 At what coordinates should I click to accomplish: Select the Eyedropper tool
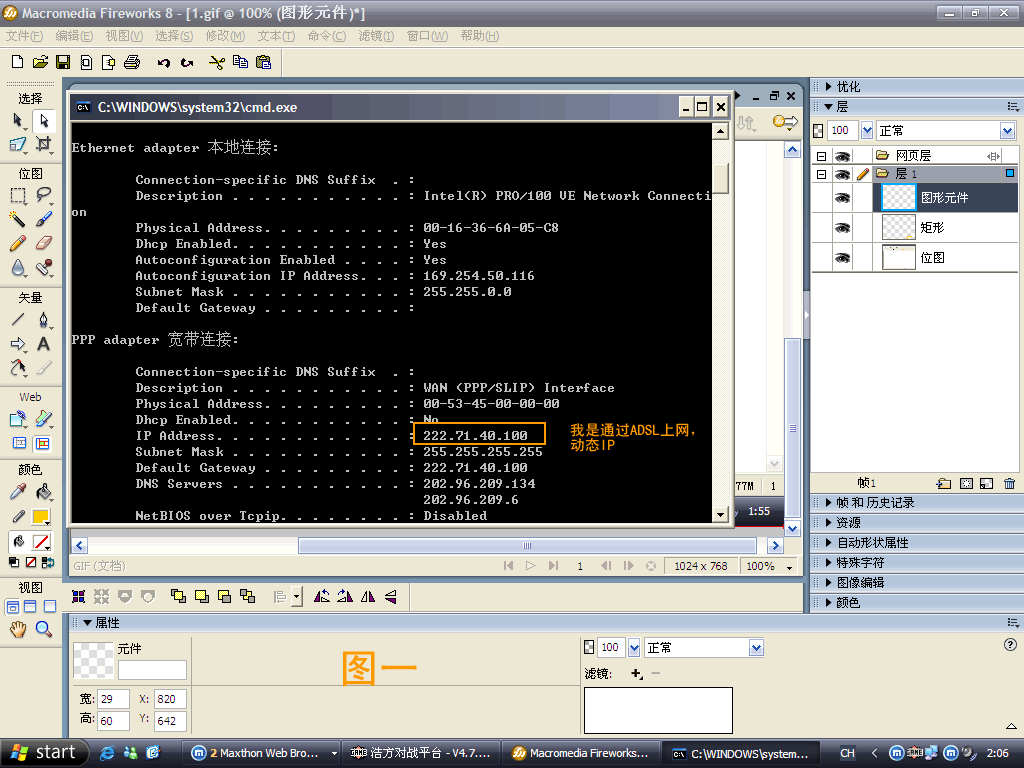[18, 492]
